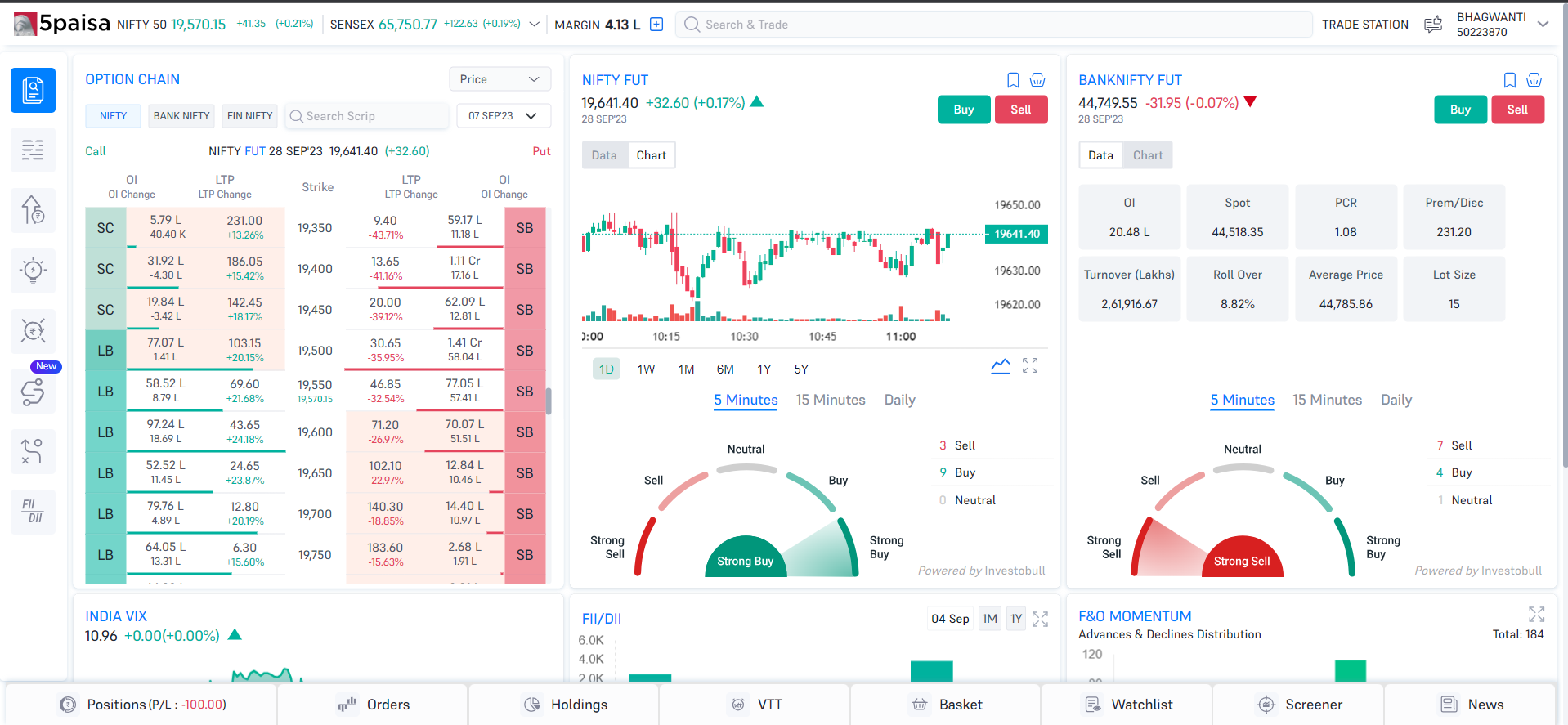Sell NIFTY FUT
Image resolution: width=1568 pixels, height=725 pixels.
tap(1021, 110)
